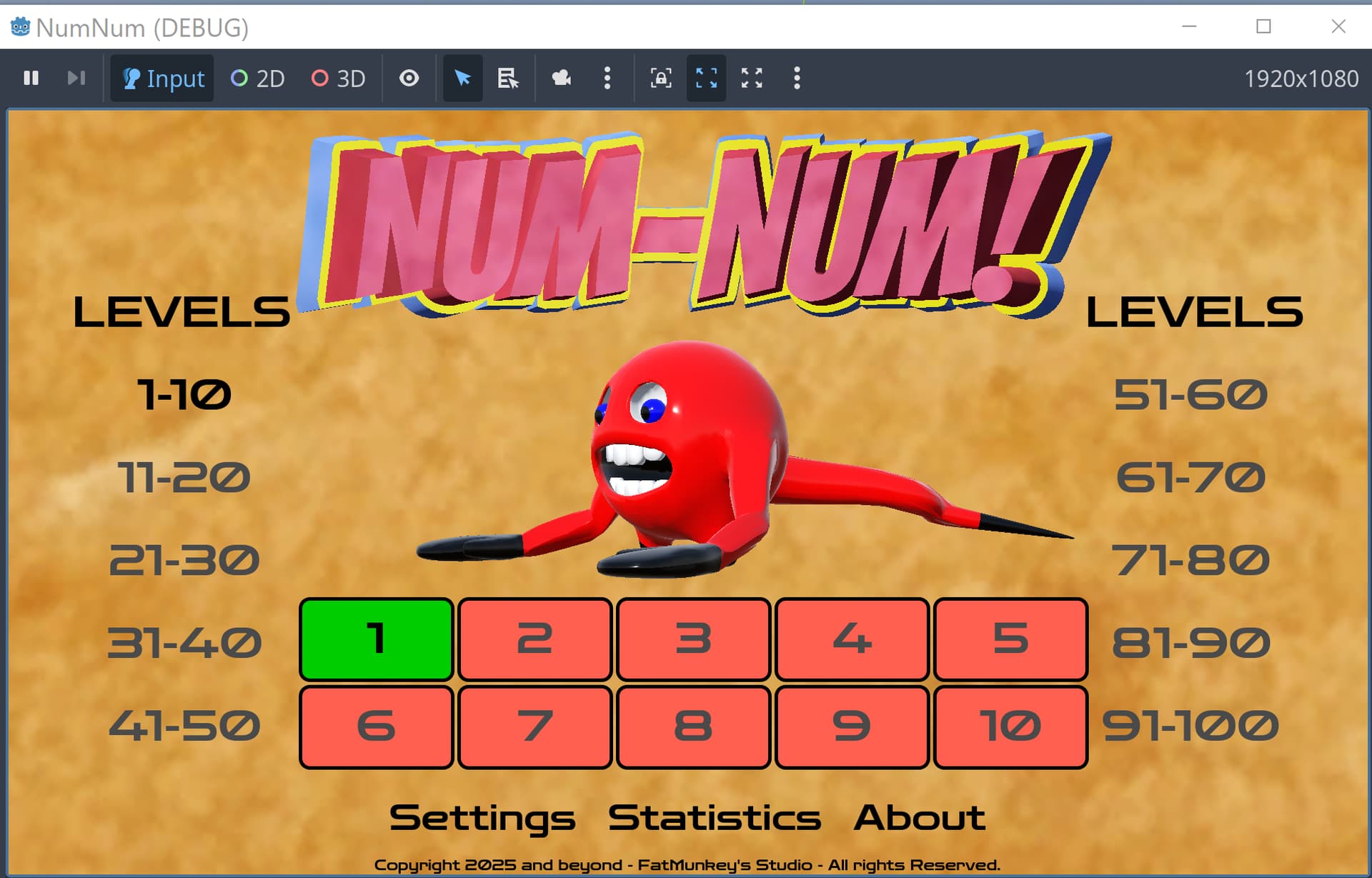Select green level 1 button
The width and height of the screenshot is (1372, 878).
(x=377, y=639)
